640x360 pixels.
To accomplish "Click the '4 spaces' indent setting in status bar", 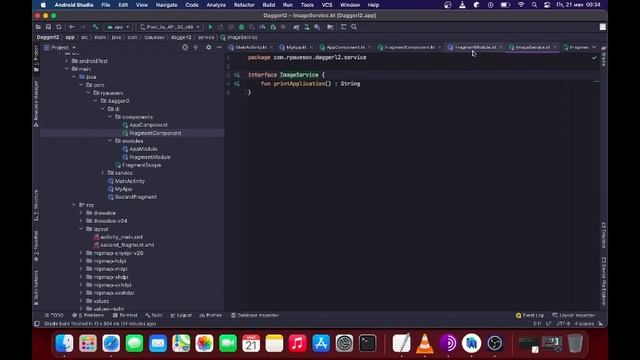I will click(x=584, y=324).
